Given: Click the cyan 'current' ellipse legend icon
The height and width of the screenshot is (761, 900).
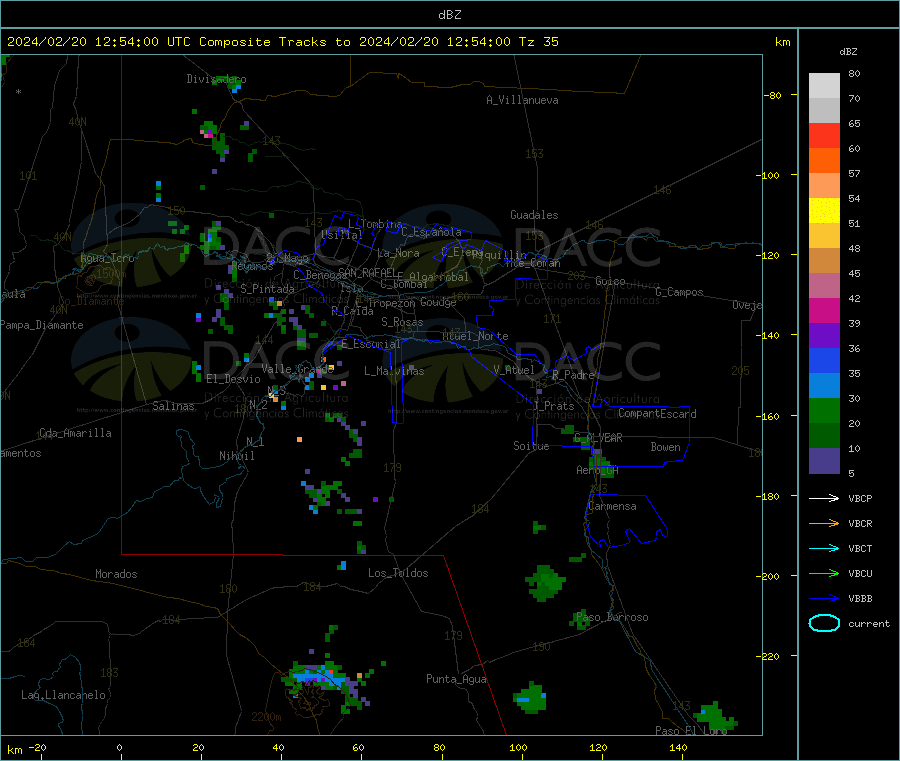Looking at the screenshot, I should [824, 623].
